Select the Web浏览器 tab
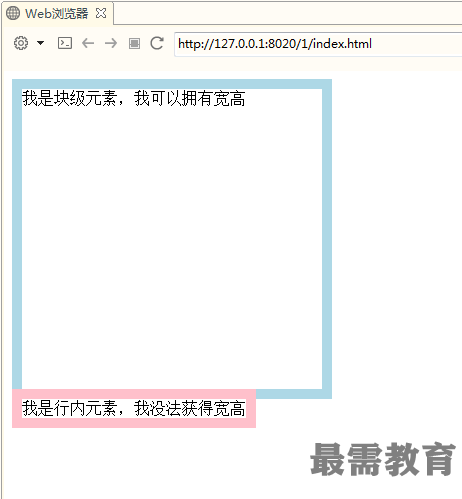Screen dimensions: 462x499 [57, 14]
